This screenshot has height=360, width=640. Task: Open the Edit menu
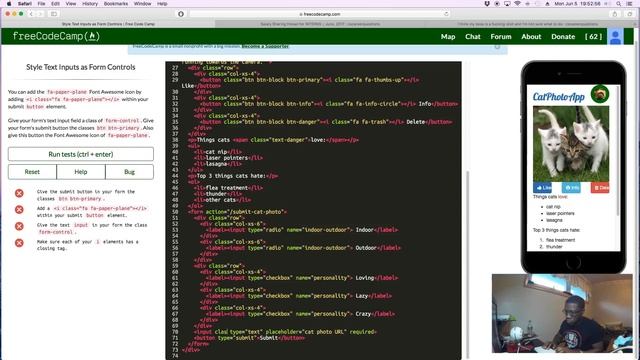pos(56,3)
